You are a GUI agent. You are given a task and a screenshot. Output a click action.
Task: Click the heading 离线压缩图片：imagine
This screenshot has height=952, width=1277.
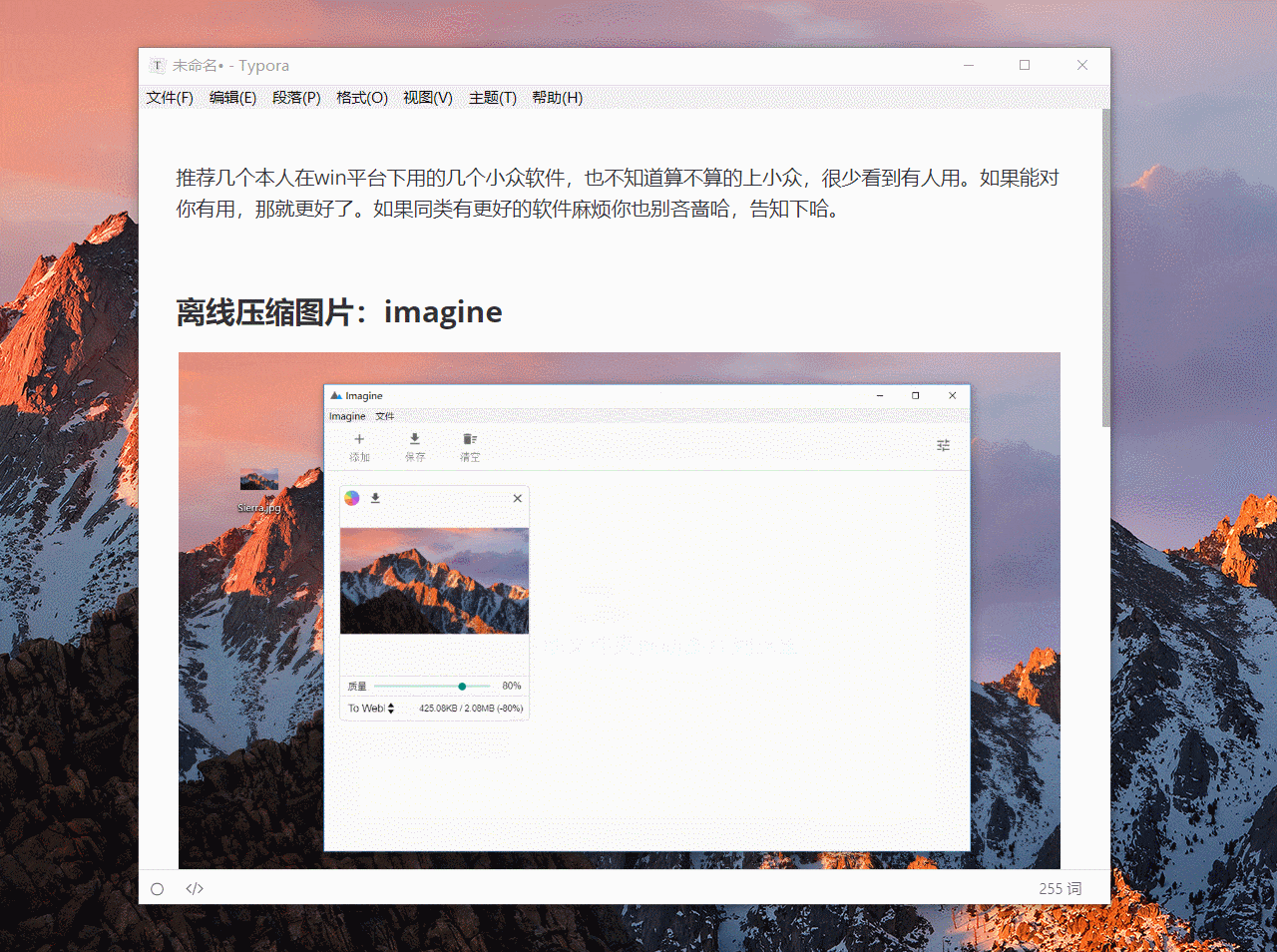(x=339, y=312)
